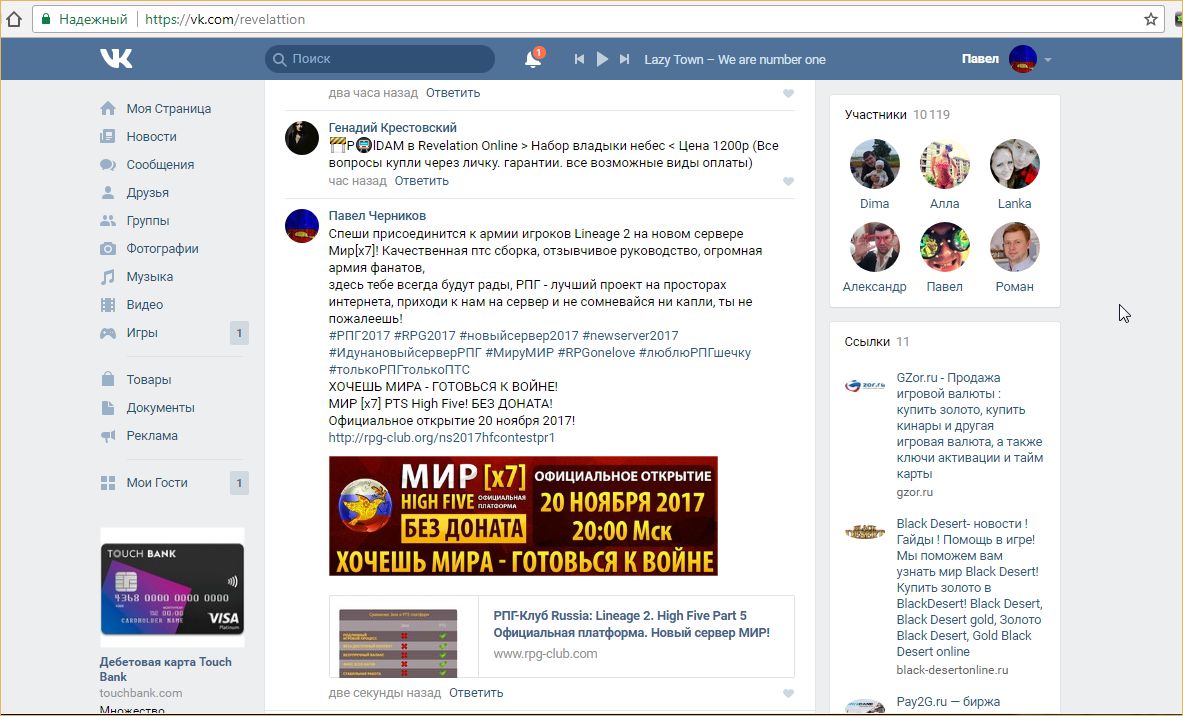
Task: Open Видео film icon
Action: click(108, 305)
